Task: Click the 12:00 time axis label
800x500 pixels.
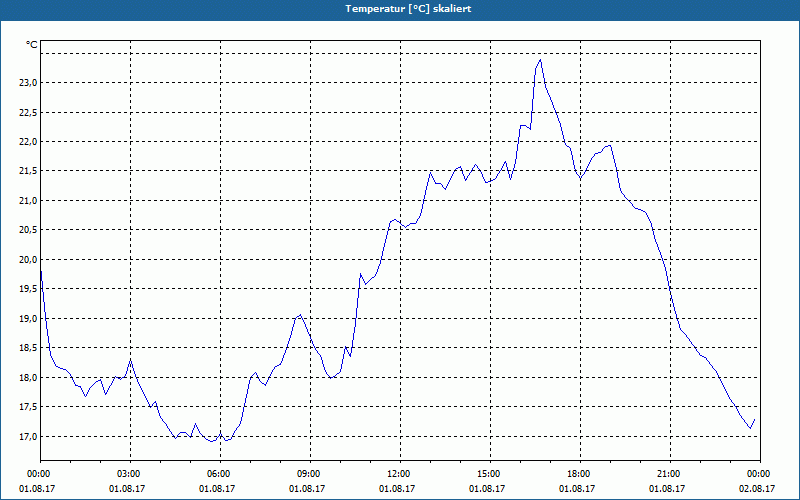Action: [400, 474]
